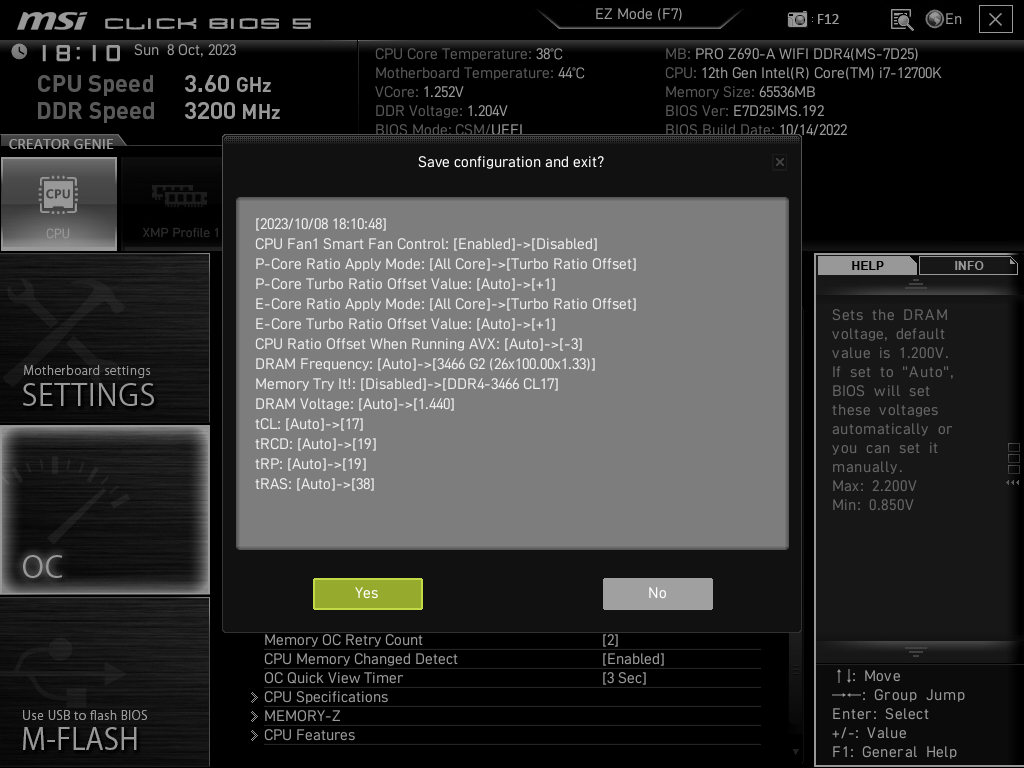The width and height of the screenshot is (1024, 768).
Task: Select the tRP: [Auto]->[19] line
Action: tap(310, 464)
